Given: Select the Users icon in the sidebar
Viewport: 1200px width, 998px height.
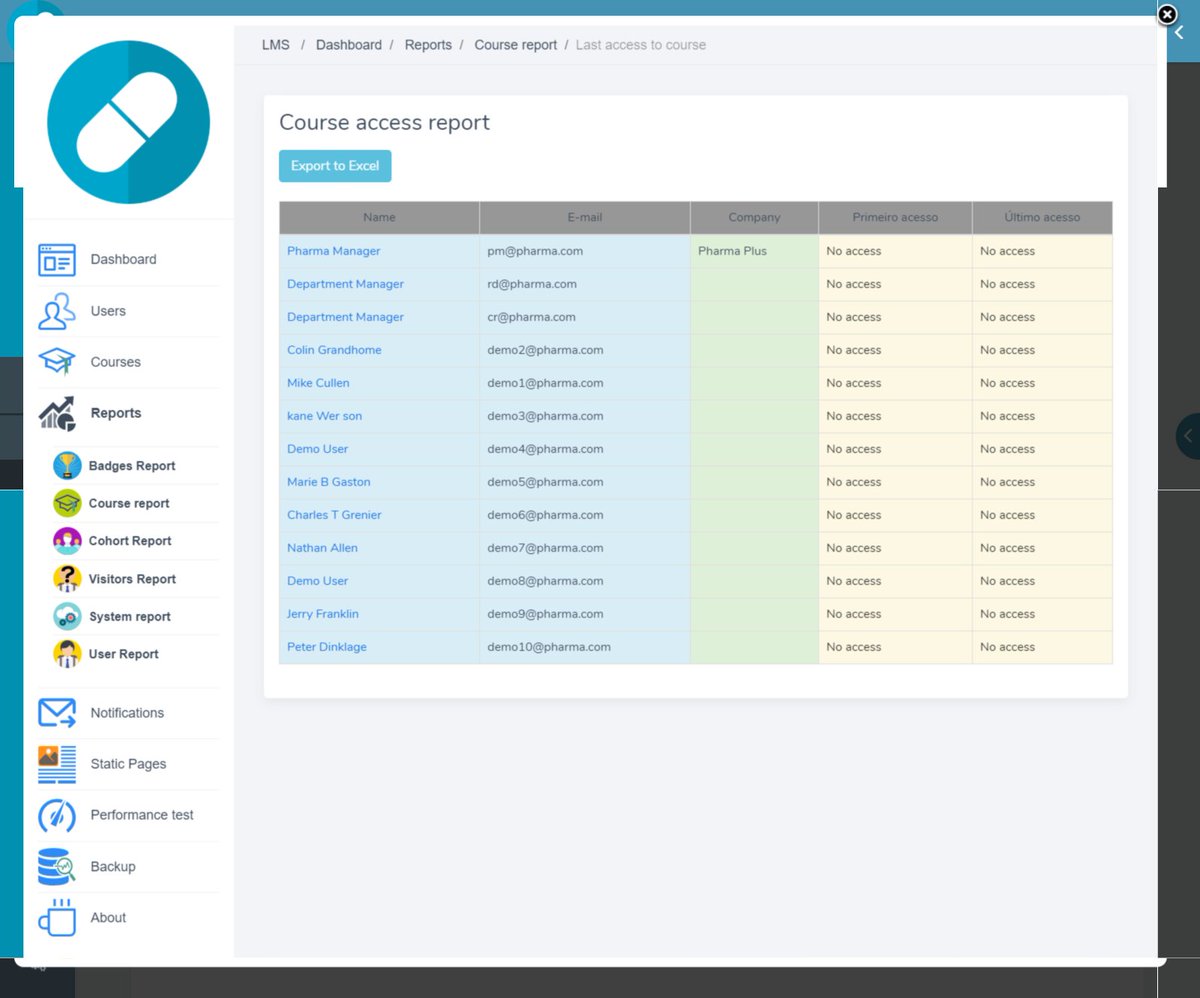Looking at the screenshot, I should [x=57, y=310].
